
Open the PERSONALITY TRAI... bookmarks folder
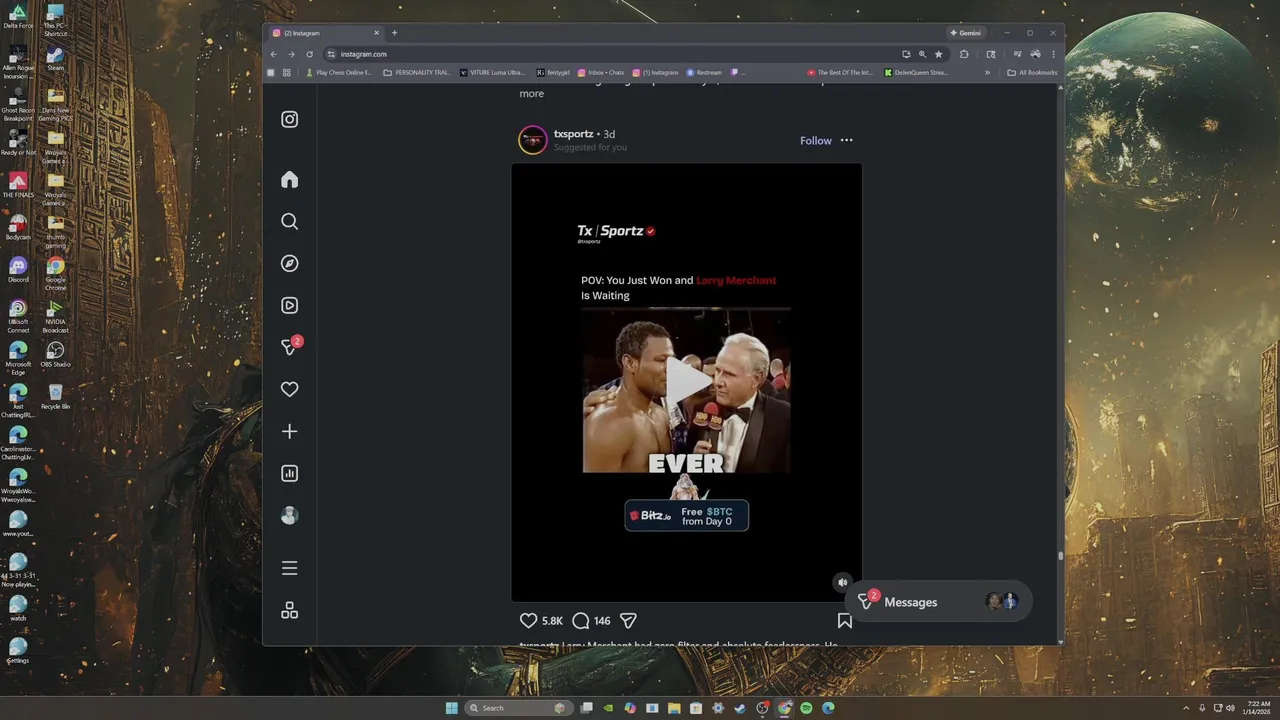pyautogui.click(x=418, y=72)
